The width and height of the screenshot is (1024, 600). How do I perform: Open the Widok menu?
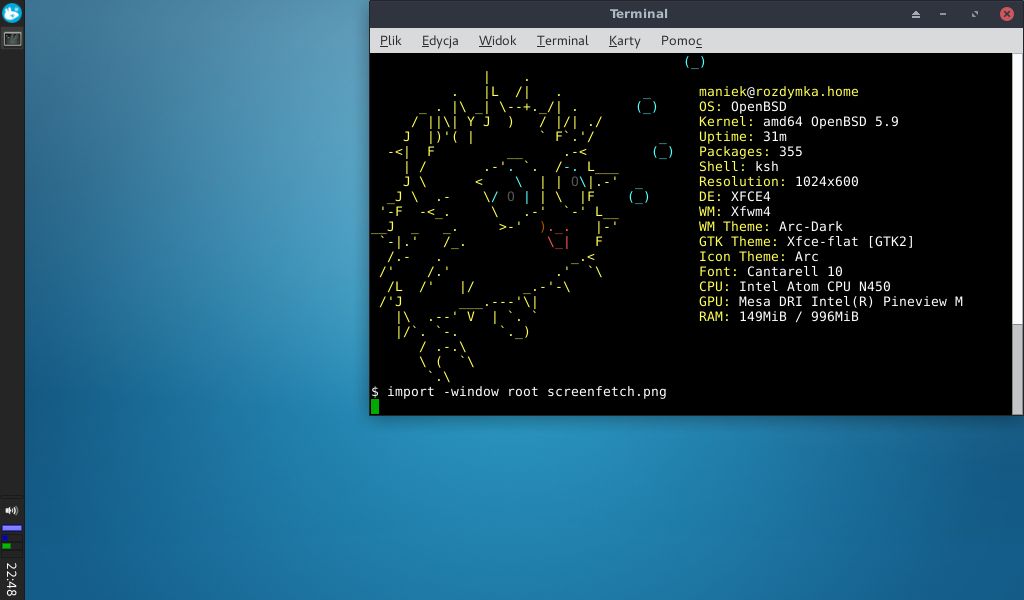click(497, 40)
